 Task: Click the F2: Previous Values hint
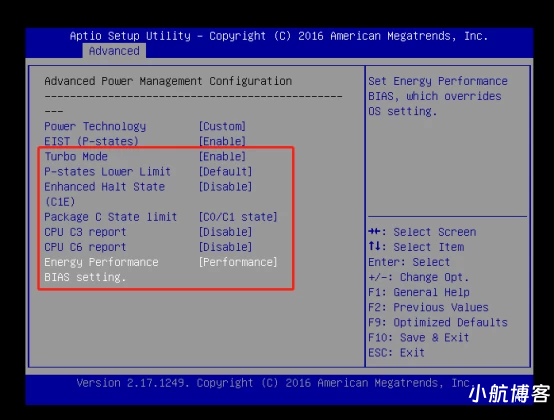point(428,307)
